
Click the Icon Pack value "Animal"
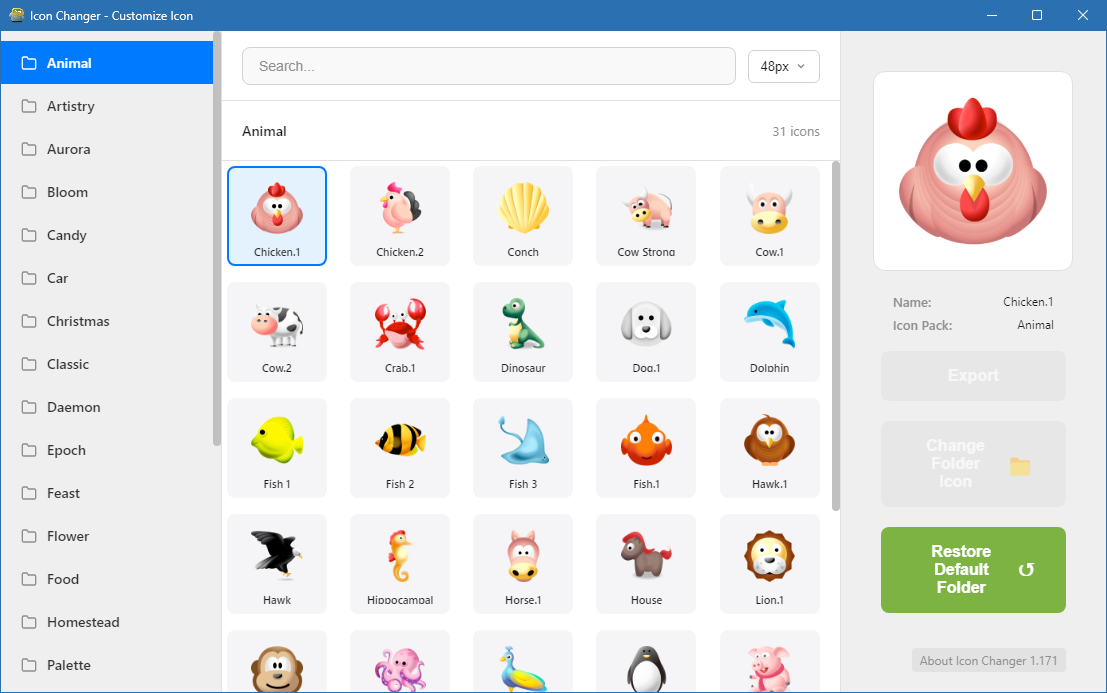tap(1035, 325)
